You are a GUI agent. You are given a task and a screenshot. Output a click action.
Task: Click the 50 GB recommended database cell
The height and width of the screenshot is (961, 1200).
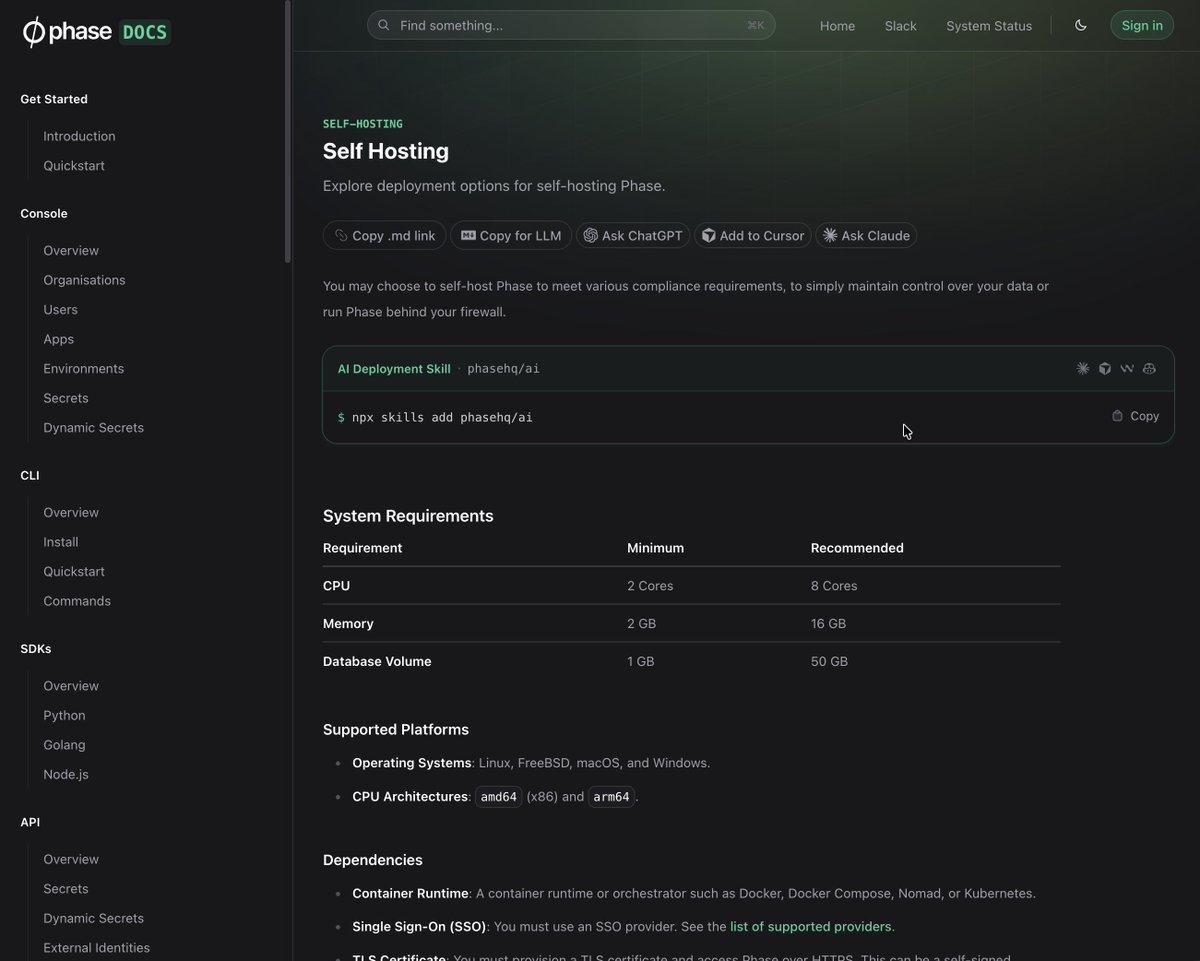829,662
